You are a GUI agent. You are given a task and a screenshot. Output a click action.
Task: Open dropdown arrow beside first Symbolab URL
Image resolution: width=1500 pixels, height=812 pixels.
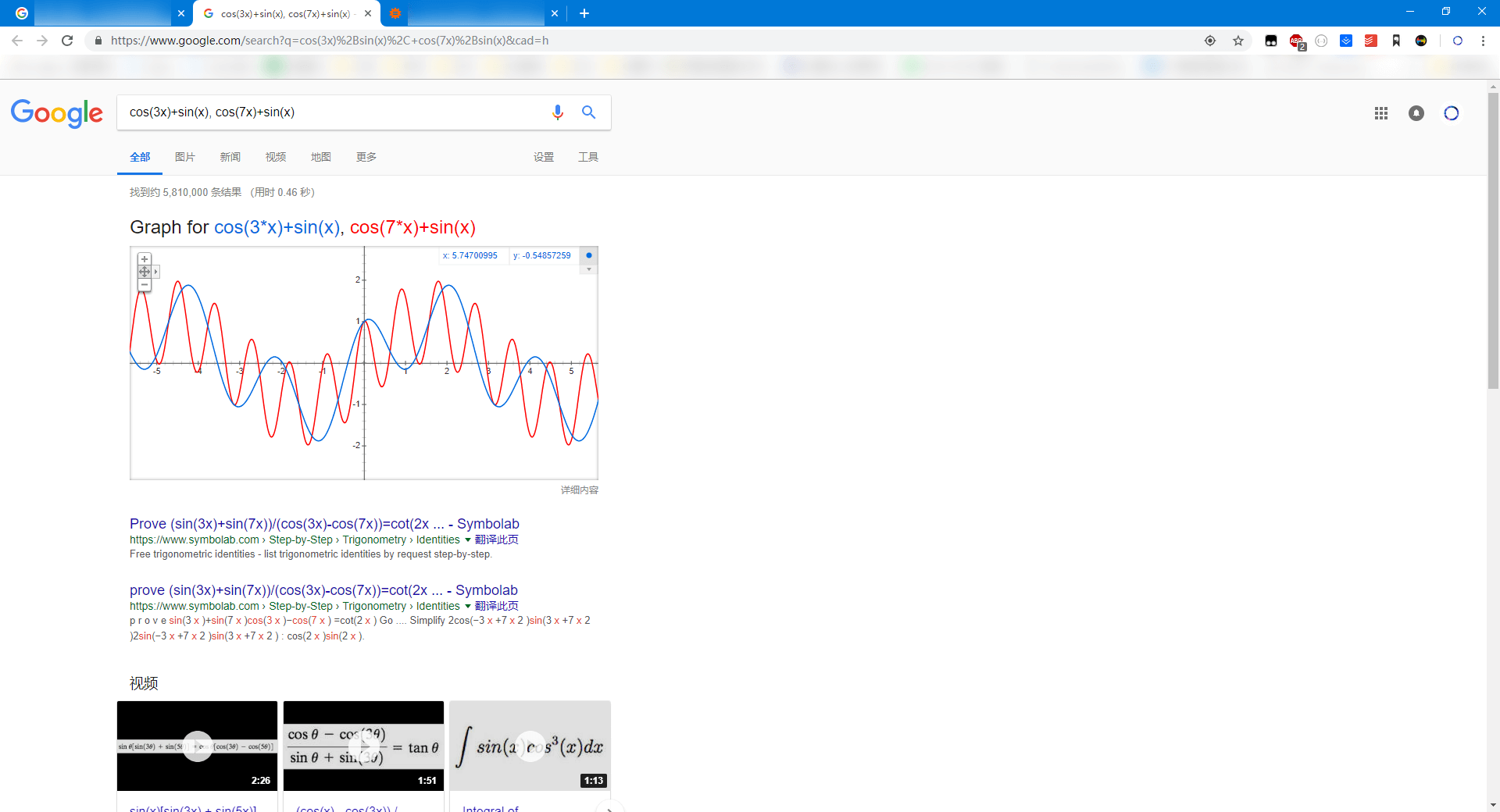(x=468, y=540)
